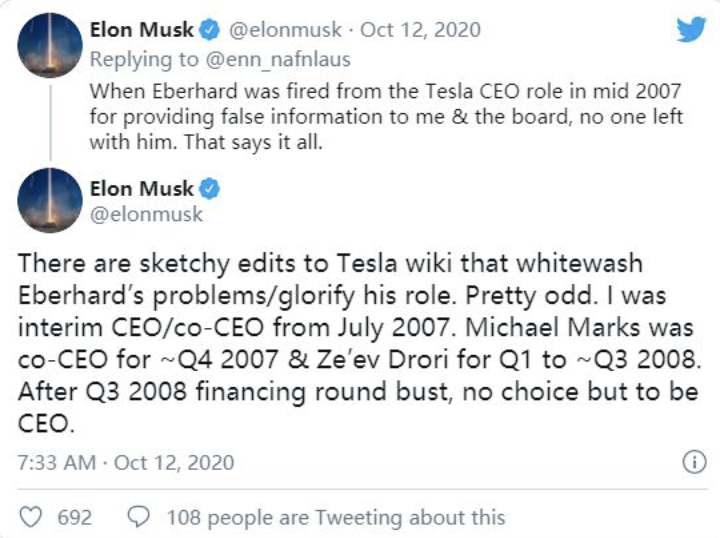Click the Oct 12, 2020 date in the top header

click(418, 30)
